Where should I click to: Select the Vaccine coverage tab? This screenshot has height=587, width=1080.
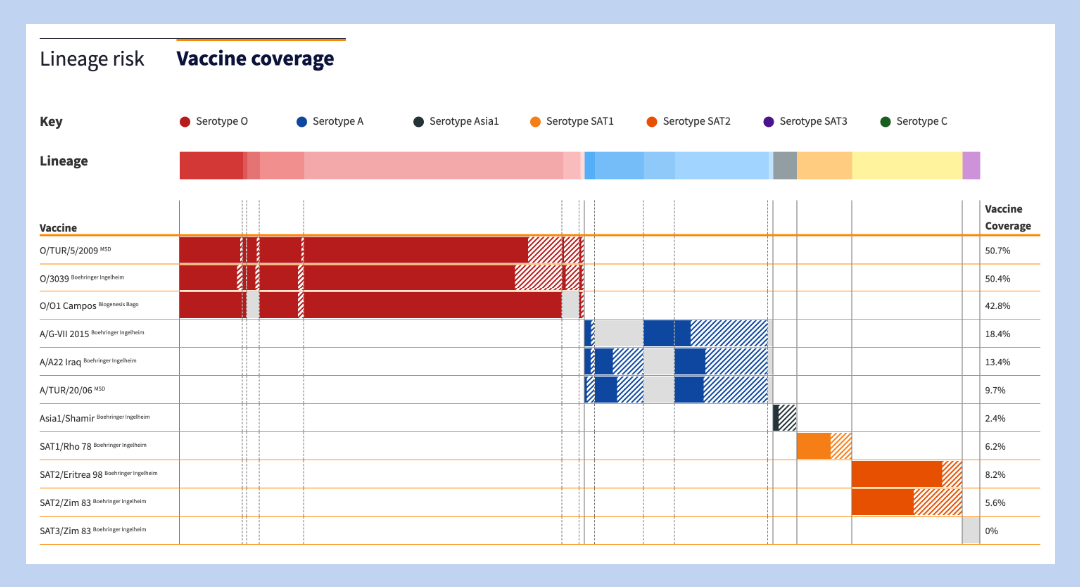(255, 59)
